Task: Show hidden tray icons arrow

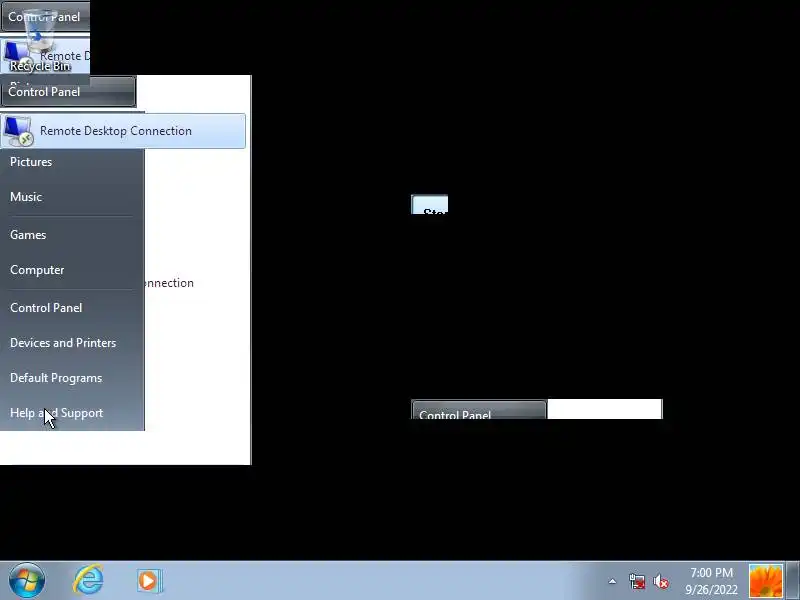Action: (612, 581)
